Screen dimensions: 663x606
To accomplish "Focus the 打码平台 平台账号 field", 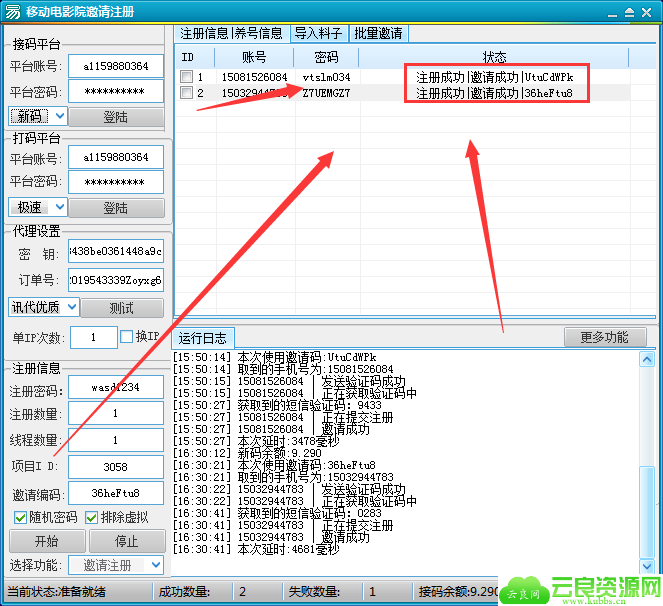I will click(116, 157).
